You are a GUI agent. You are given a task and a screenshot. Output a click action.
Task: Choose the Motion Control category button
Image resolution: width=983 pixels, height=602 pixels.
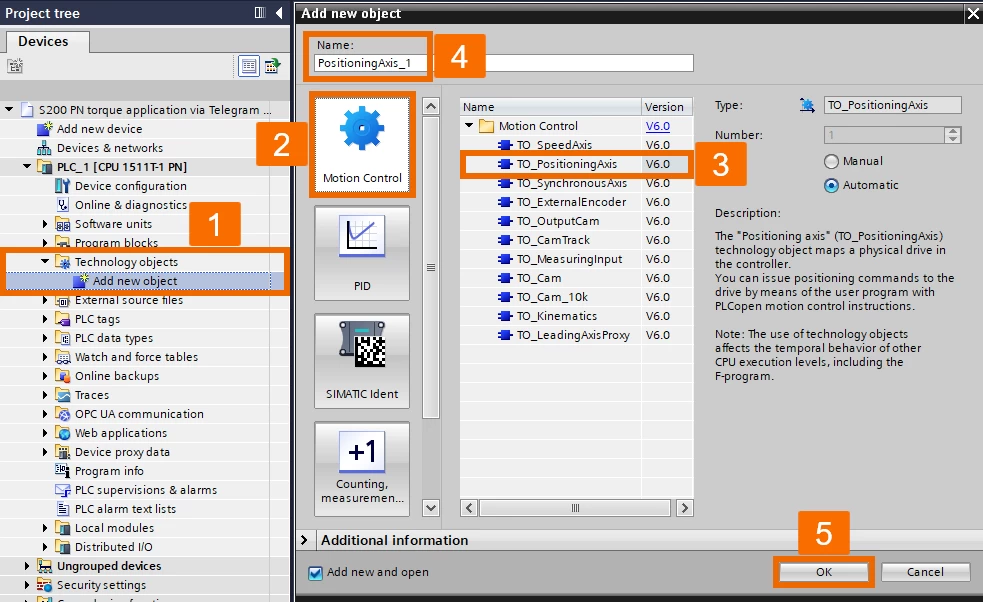(362, 145)
